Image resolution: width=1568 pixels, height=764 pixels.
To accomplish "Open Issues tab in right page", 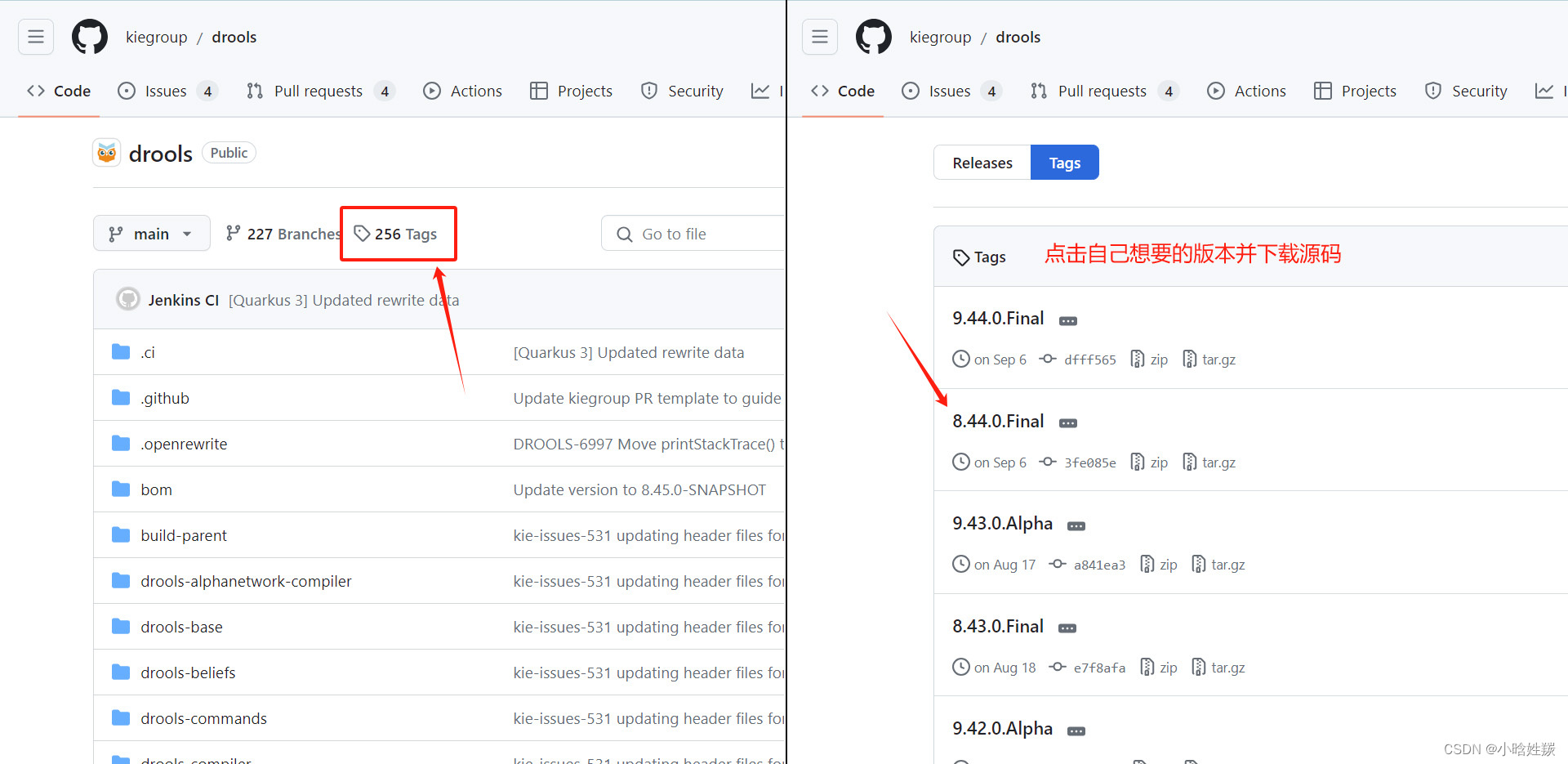I will (x=951, y=91).
